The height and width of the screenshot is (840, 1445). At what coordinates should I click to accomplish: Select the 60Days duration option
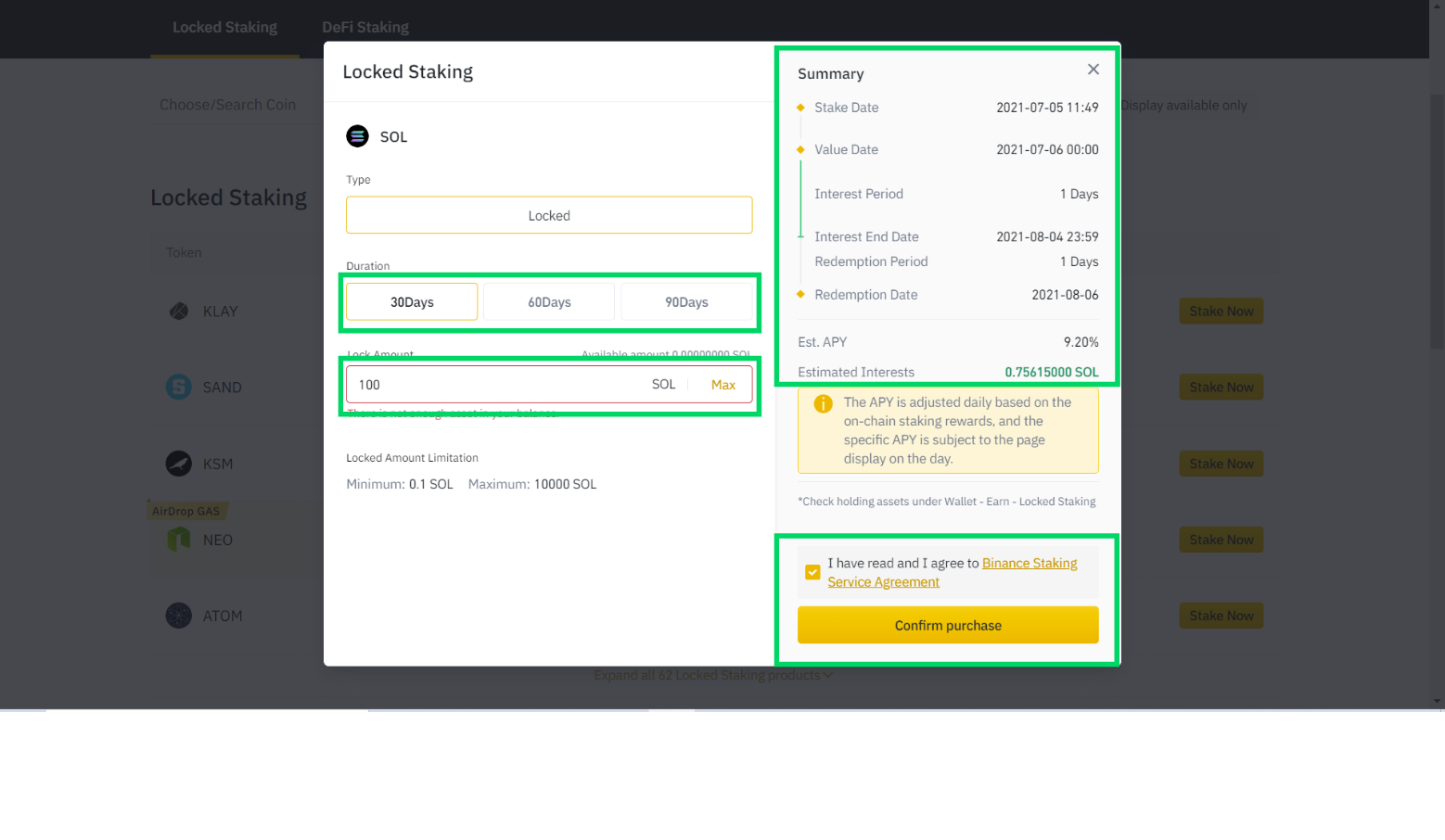549,302
